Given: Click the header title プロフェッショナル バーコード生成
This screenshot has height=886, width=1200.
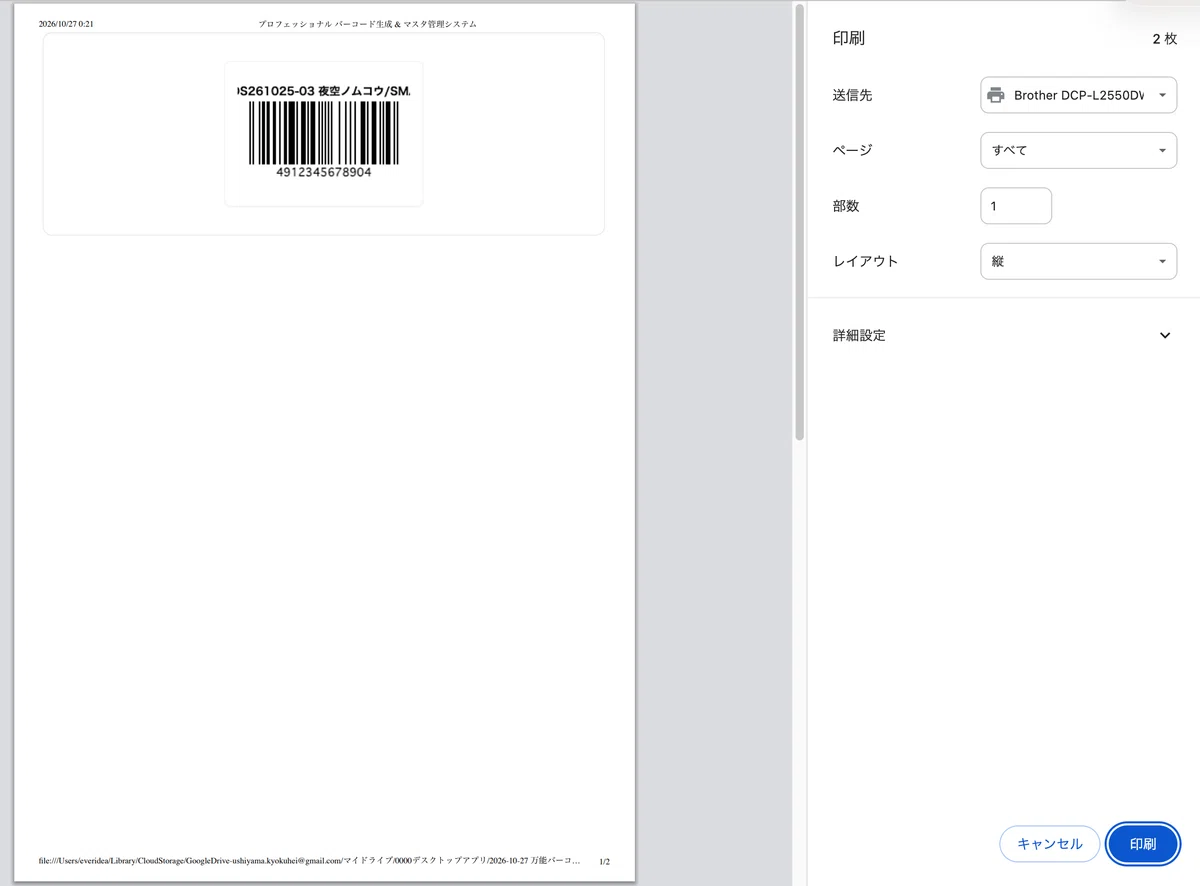Looking at the screenshot, I should [326, 23].
